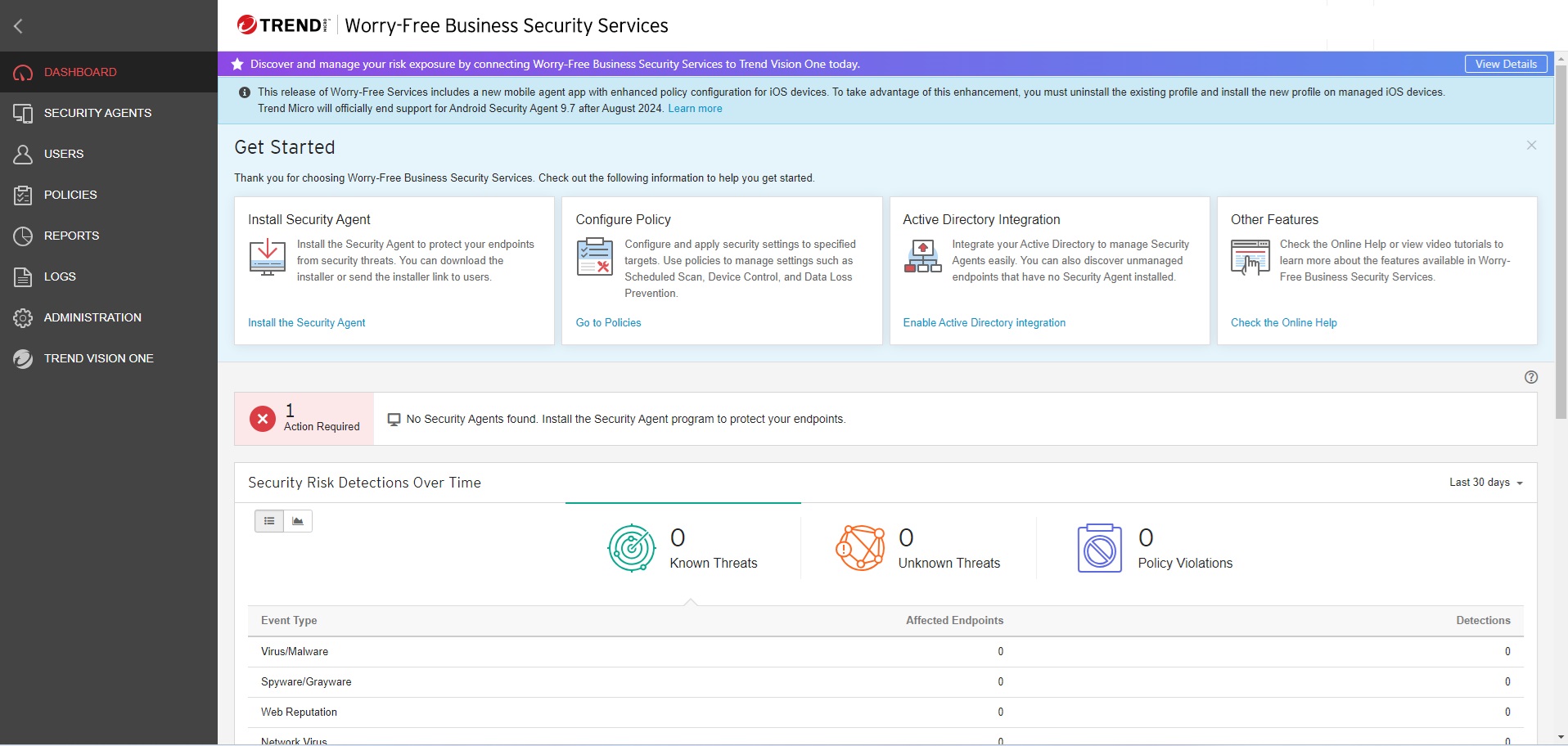Image resolution: width=1568 pixels, height=746 pixels.
Task: Click the Reports pie chart icon
Action: point(23,236)
